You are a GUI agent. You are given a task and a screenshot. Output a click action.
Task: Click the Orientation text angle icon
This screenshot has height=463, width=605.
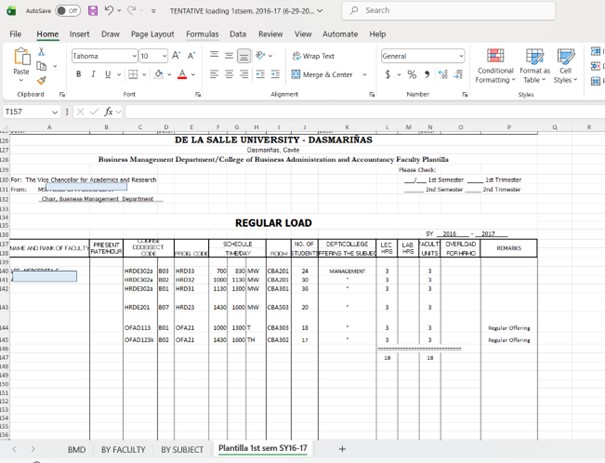(x=260, y=56)
